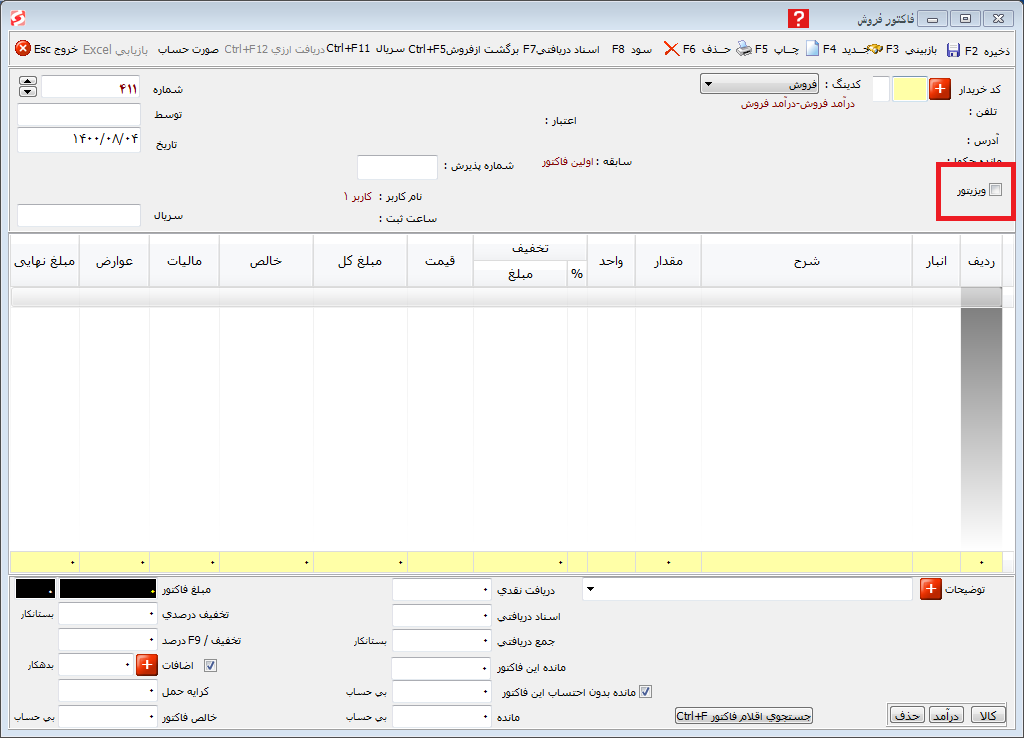This screenshot has width=1024, height=738.
Task: Click the شماره پذیرش input field
Action: [x=397, y=167]
